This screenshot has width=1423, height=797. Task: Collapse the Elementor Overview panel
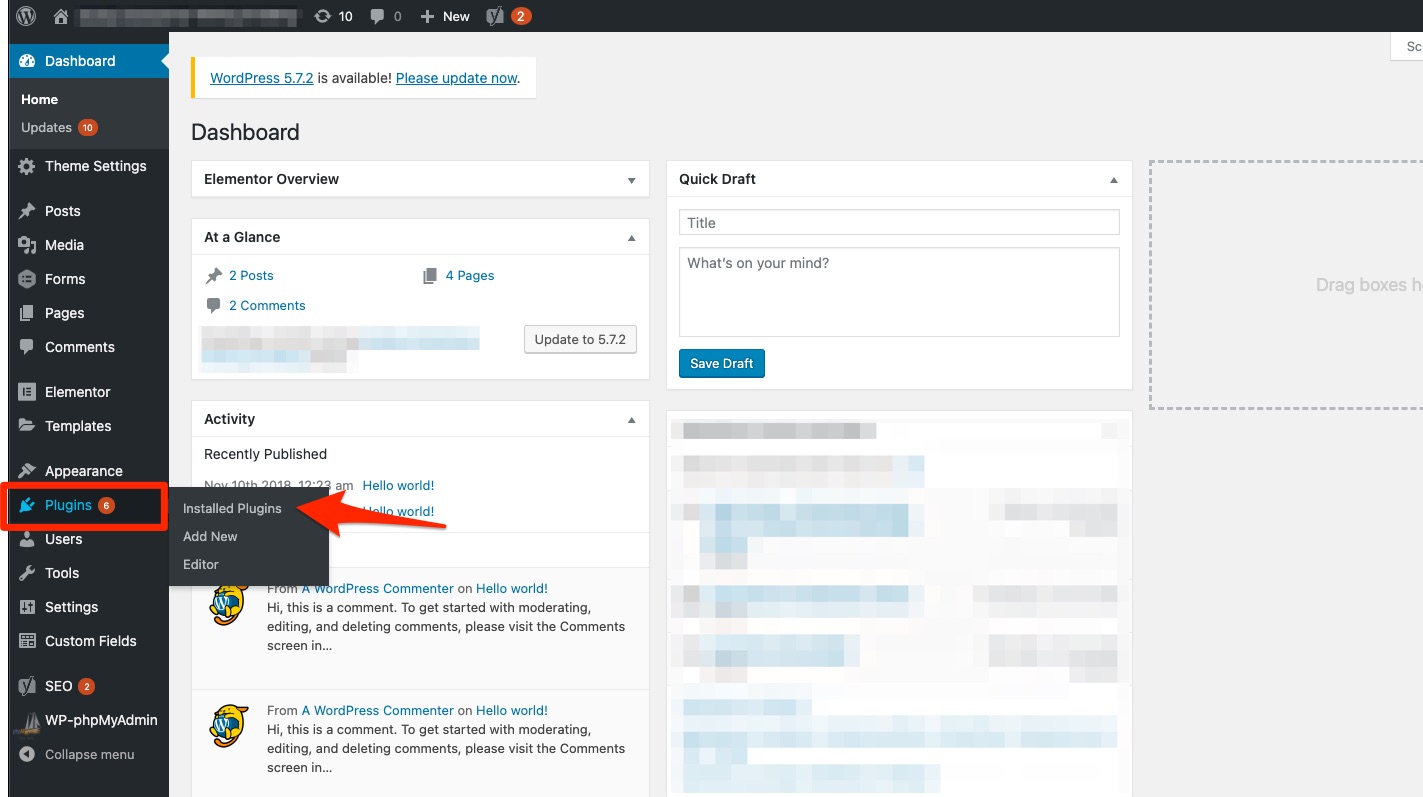point(631,180)
